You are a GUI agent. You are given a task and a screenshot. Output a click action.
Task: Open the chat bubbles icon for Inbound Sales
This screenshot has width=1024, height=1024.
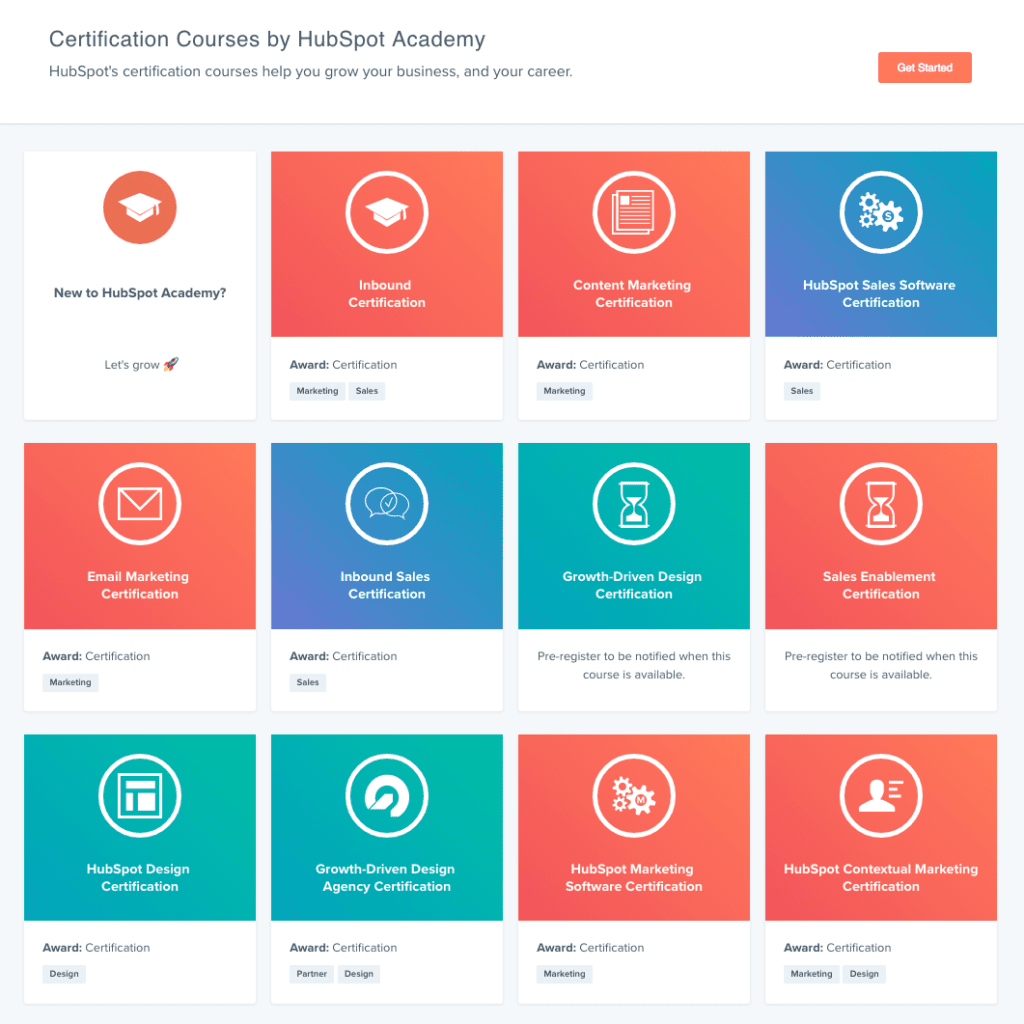386,504
